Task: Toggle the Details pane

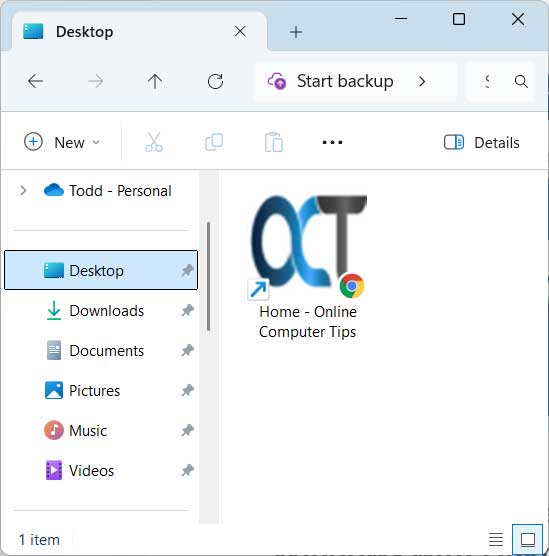Action: tap(482, 143)
